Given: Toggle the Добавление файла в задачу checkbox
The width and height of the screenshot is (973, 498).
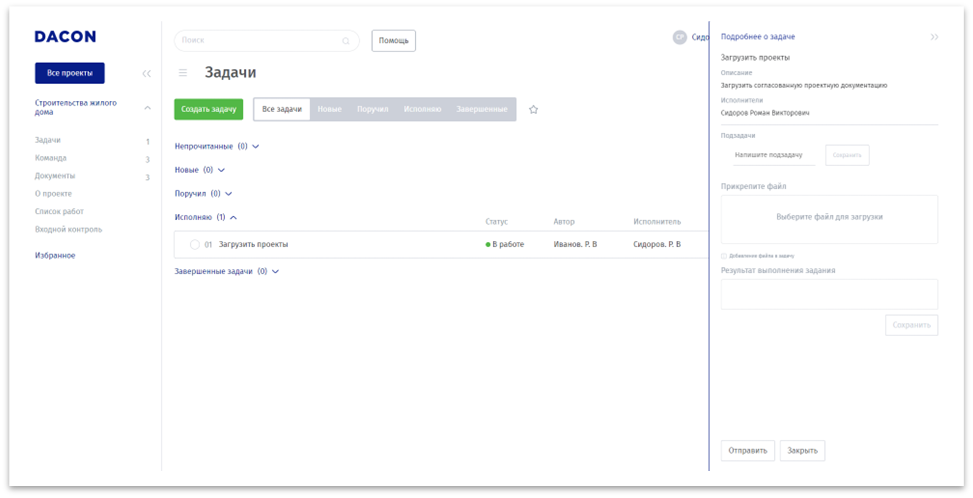Looking at the screenshot, I should tap(724, 256).
